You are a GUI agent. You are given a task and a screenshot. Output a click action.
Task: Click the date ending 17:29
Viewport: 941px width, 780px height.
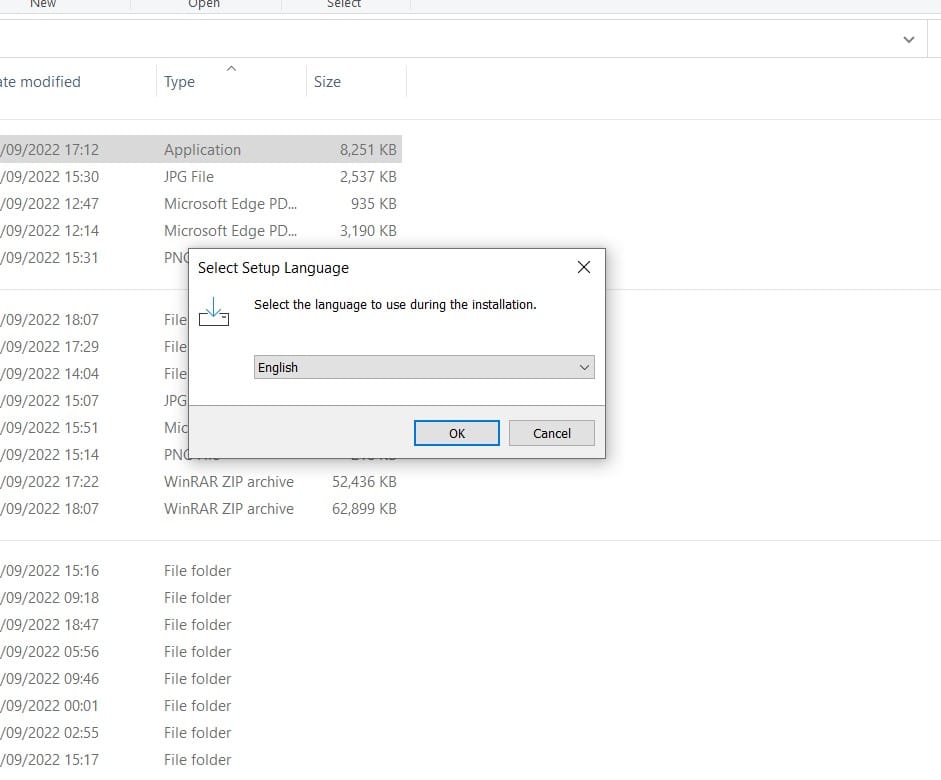coord(49,346)
